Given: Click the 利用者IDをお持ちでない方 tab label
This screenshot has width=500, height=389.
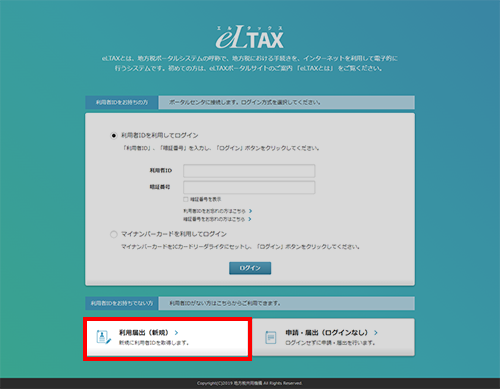Looking at the screenshot, I should tap(122, 303).
